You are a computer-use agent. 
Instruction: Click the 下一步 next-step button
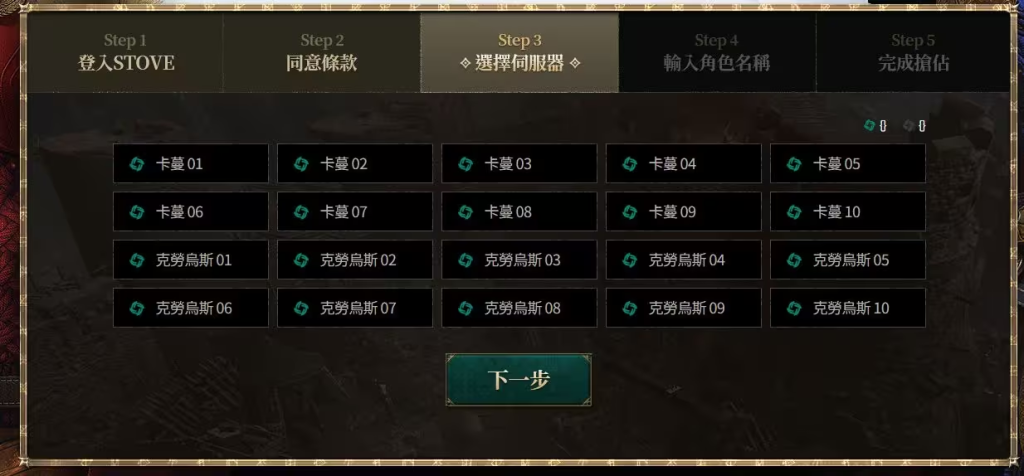pyautogui.click(x=519, y=380)
